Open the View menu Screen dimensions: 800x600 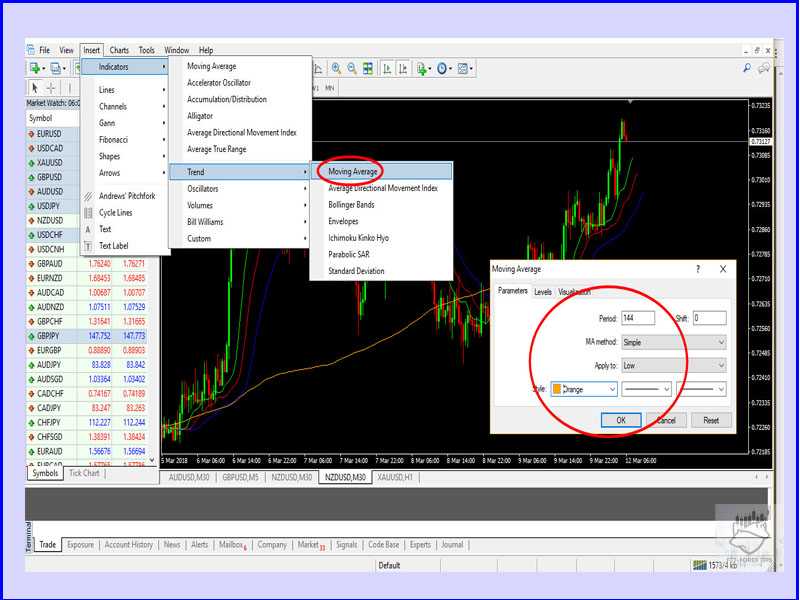point(66,51)
